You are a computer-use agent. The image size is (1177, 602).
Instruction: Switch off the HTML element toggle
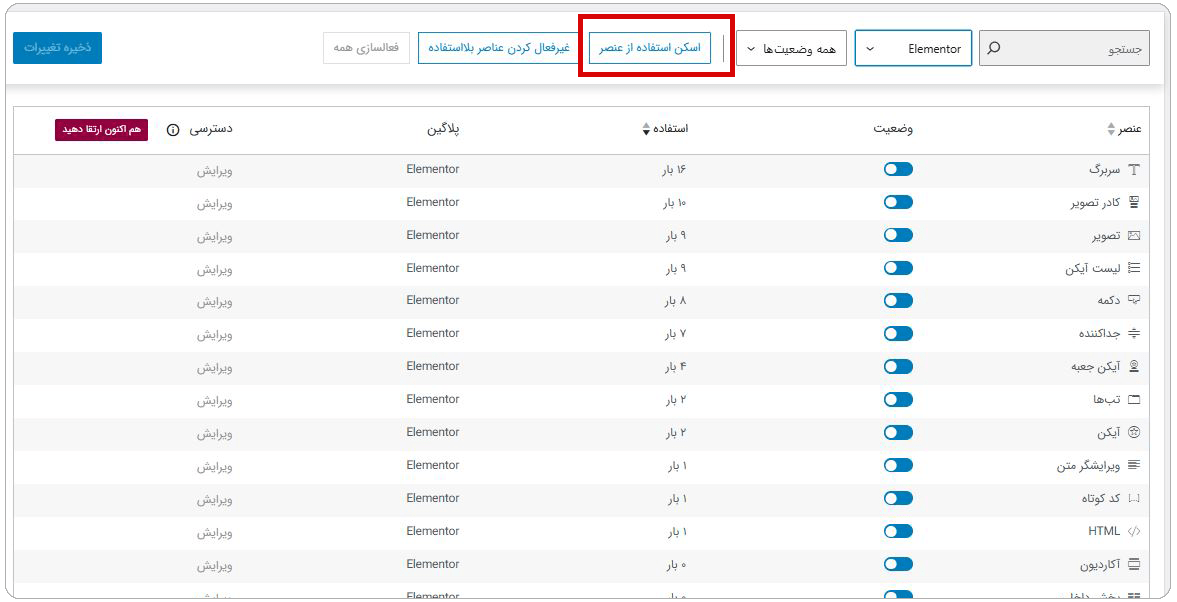click(x=897, y=531)
